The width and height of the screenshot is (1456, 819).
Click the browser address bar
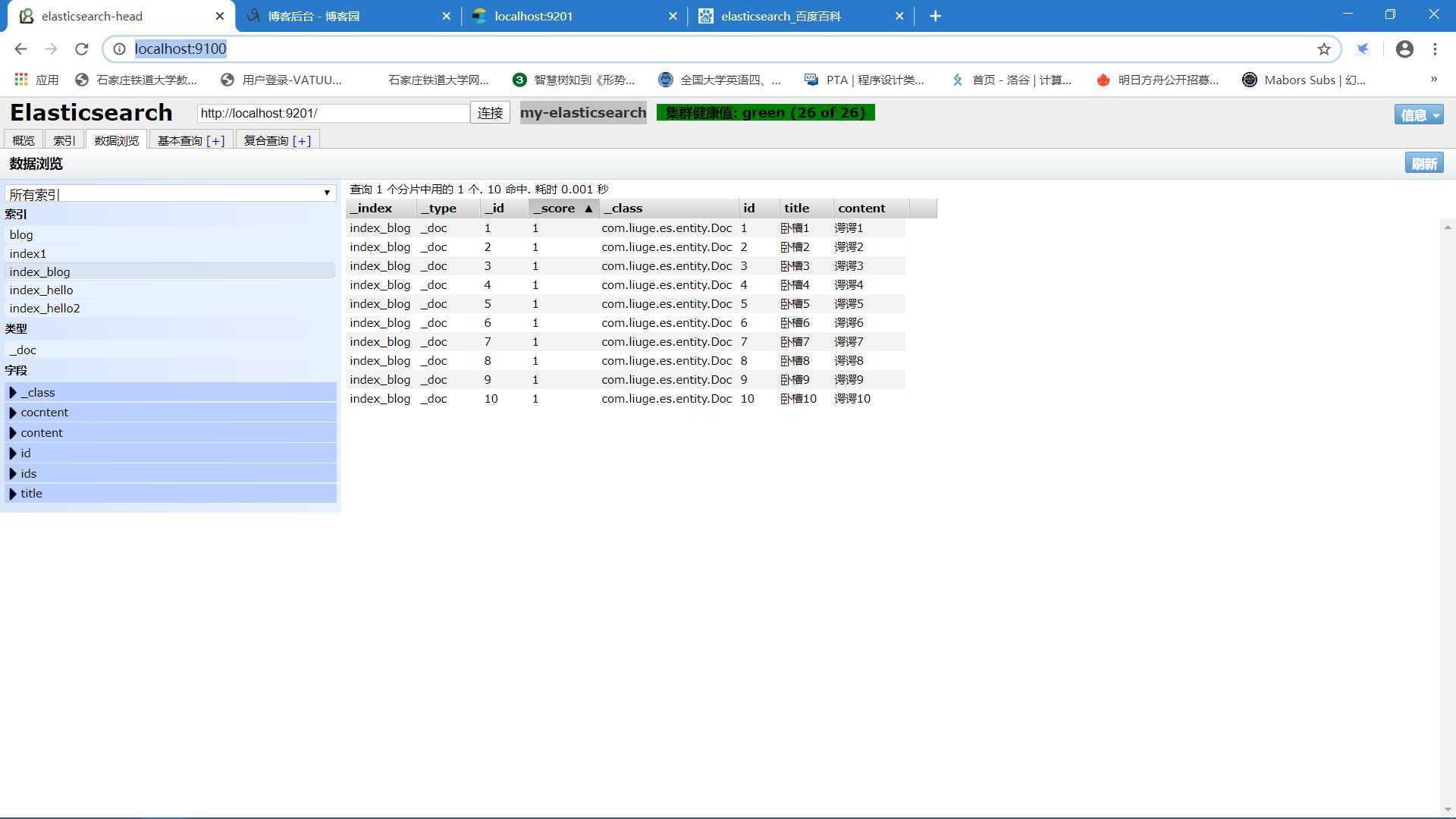tap(720, 49)
